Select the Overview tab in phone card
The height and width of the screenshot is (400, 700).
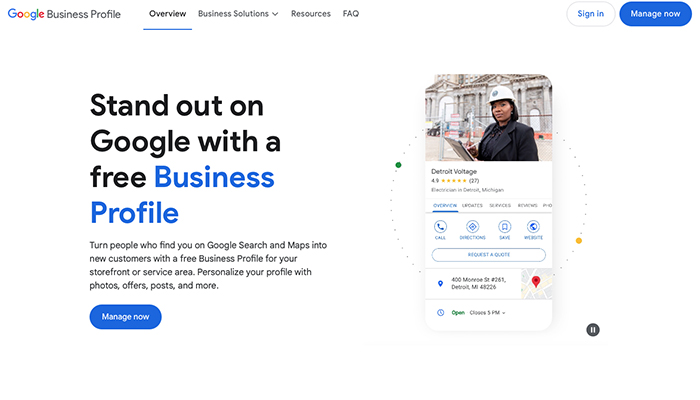[x=445, y=206]
